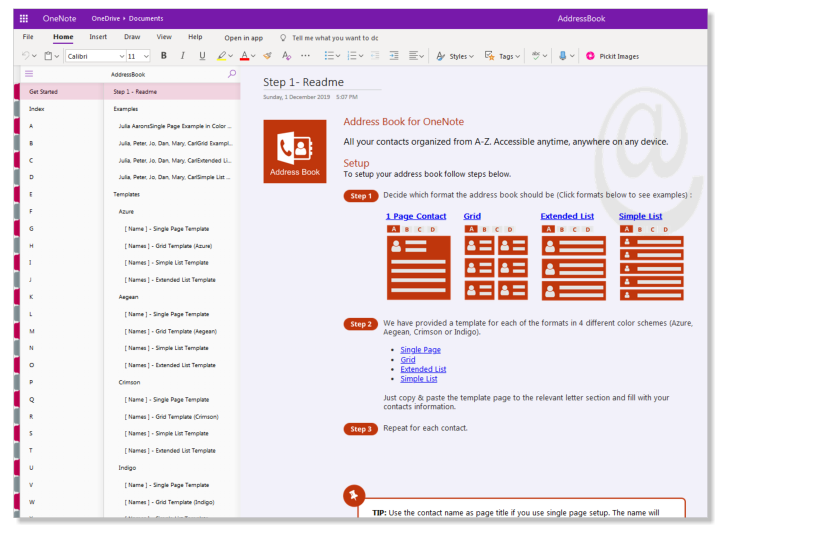
Task: Click the Tell me lightbulb icon
Action: [283, 38]
